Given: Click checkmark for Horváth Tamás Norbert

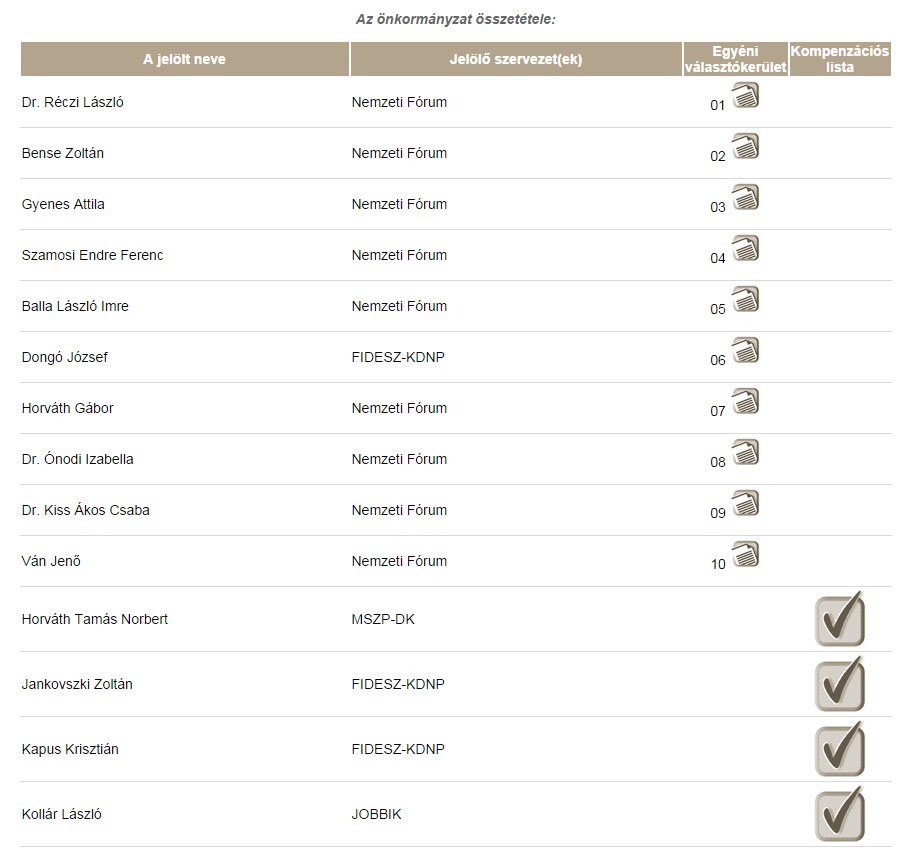Looking at the screenshot, I should (x=839, y=620).
